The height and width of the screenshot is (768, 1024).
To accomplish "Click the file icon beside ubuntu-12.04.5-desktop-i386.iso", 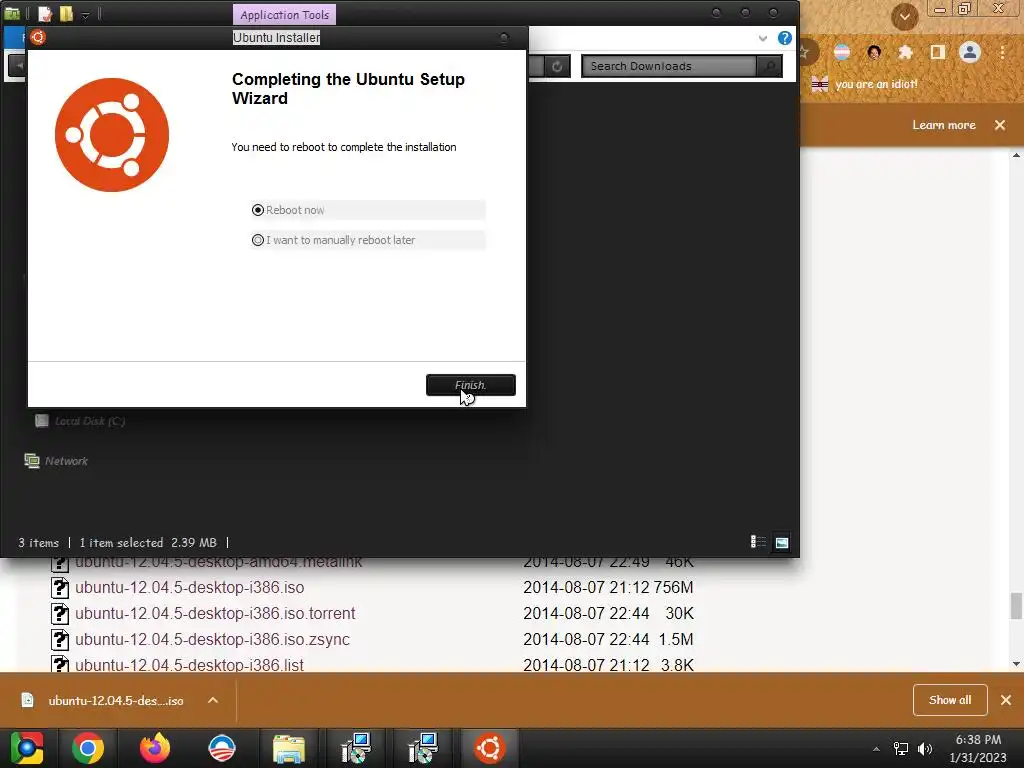I will point(60,588).
